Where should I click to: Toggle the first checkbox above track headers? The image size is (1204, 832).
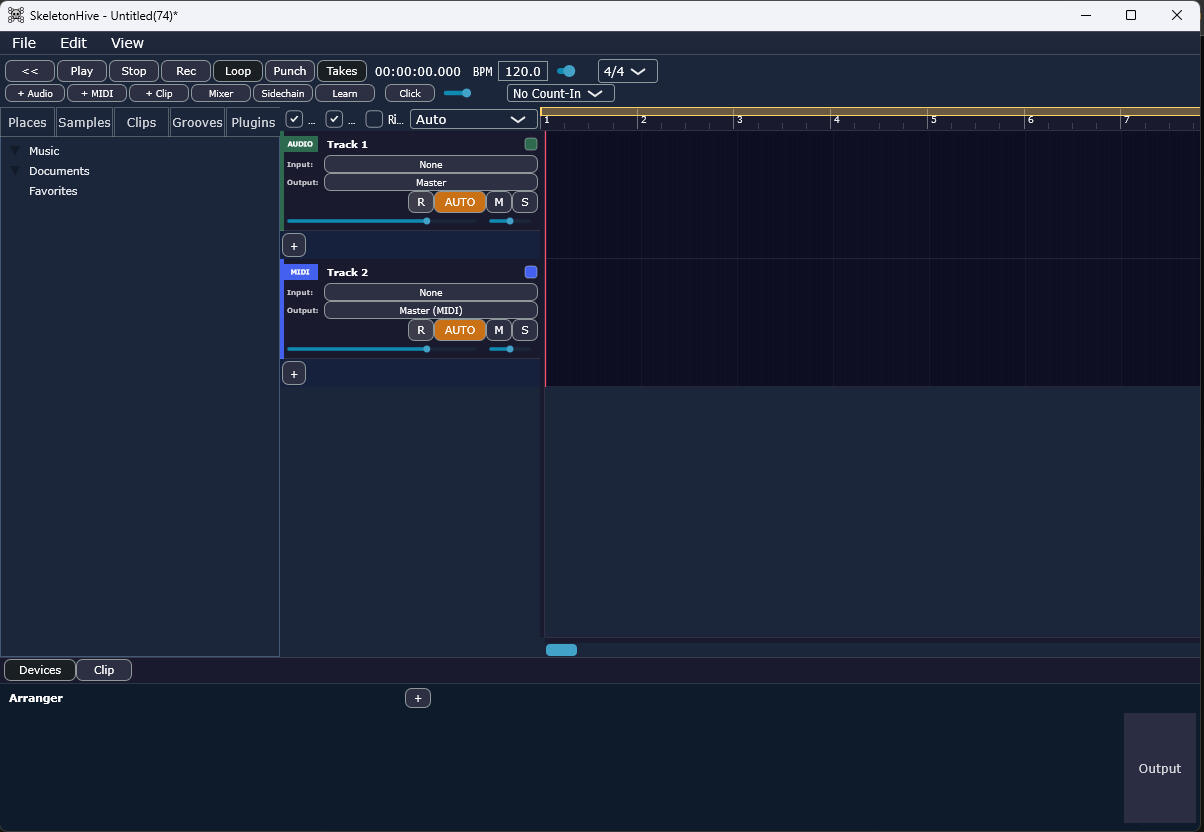pos(294,119)
